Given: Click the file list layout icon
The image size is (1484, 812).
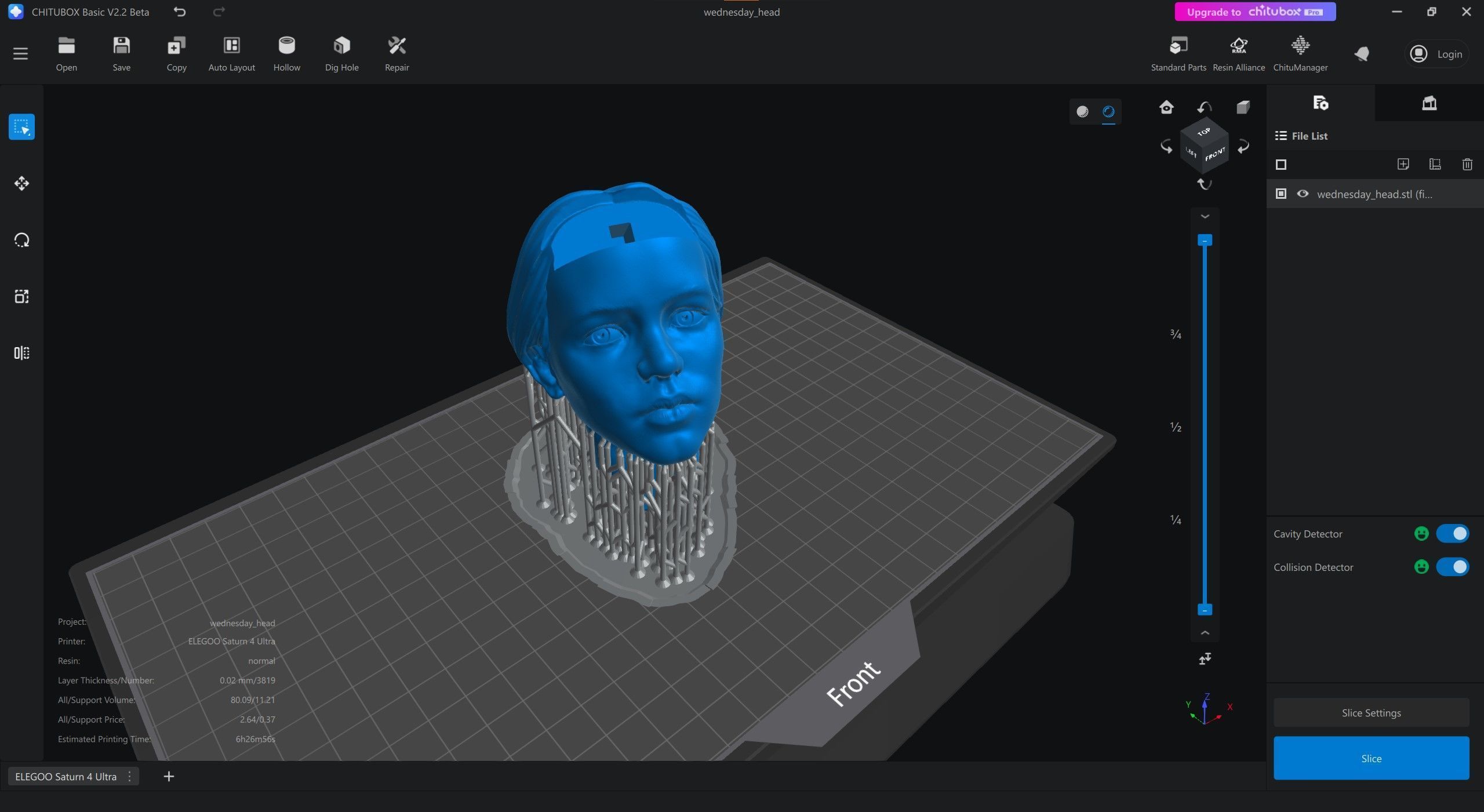Looking at the screenshot, I should pos(1435,165).
